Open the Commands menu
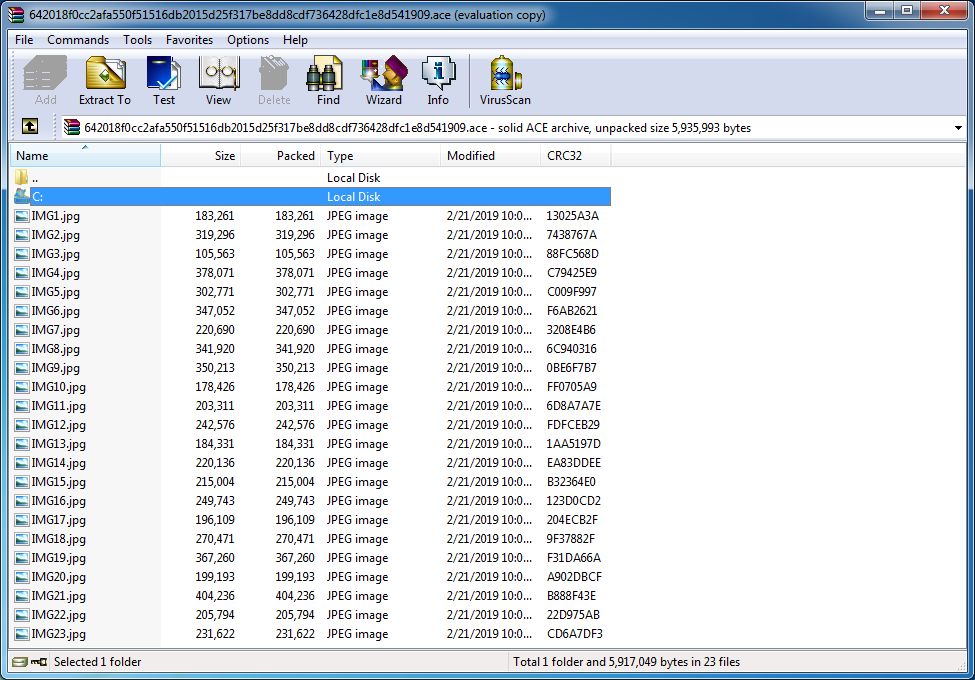This screenshot has width=975, height=680. tap(78, 40)
